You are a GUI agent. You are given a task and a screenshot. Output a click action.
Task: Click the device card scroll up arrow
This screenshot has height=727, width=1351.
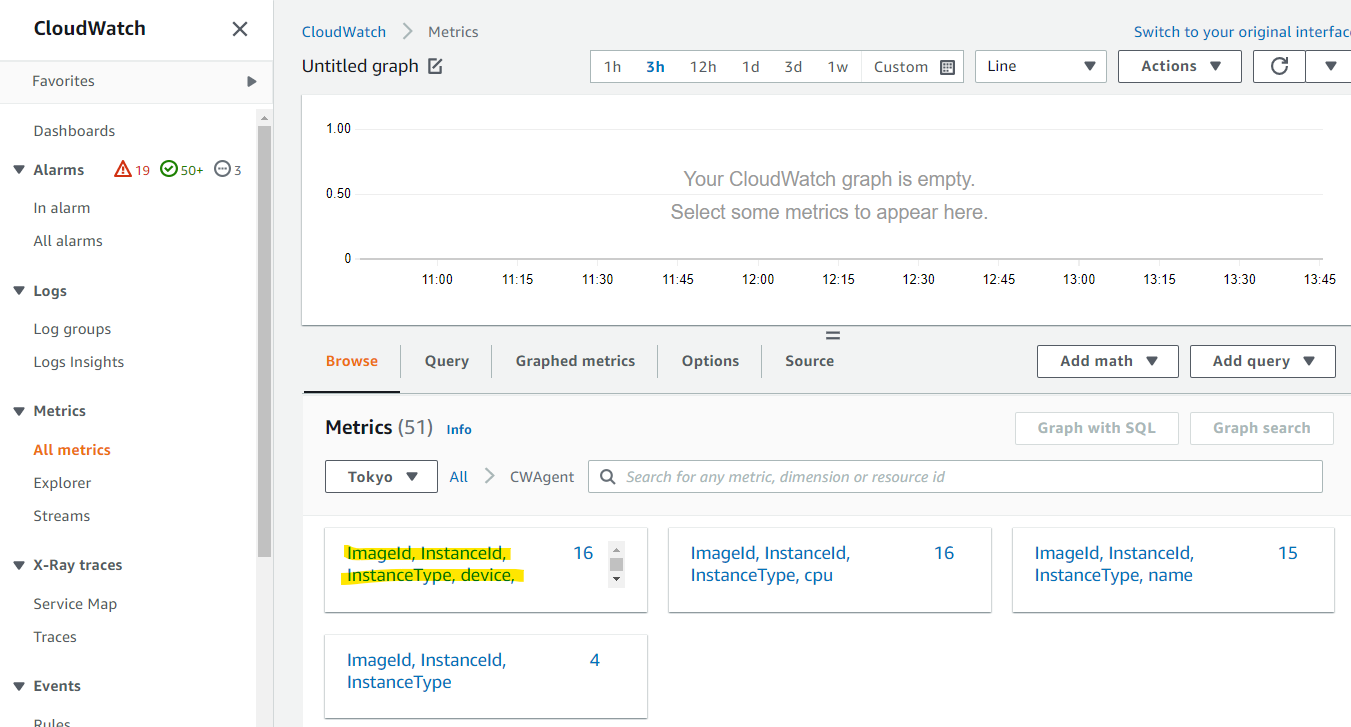pyautogui.click(x=616, y=549)
